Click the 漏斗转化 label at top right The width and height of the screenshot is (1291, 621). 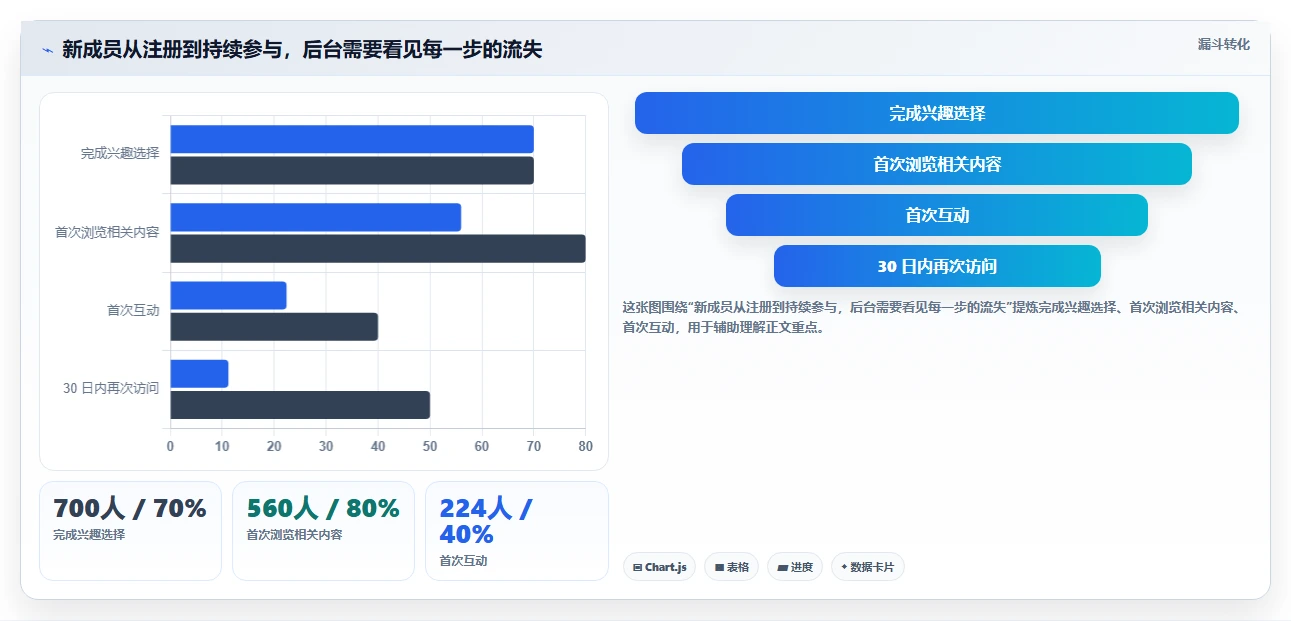pyautogui.click(x=1224, y=44)
